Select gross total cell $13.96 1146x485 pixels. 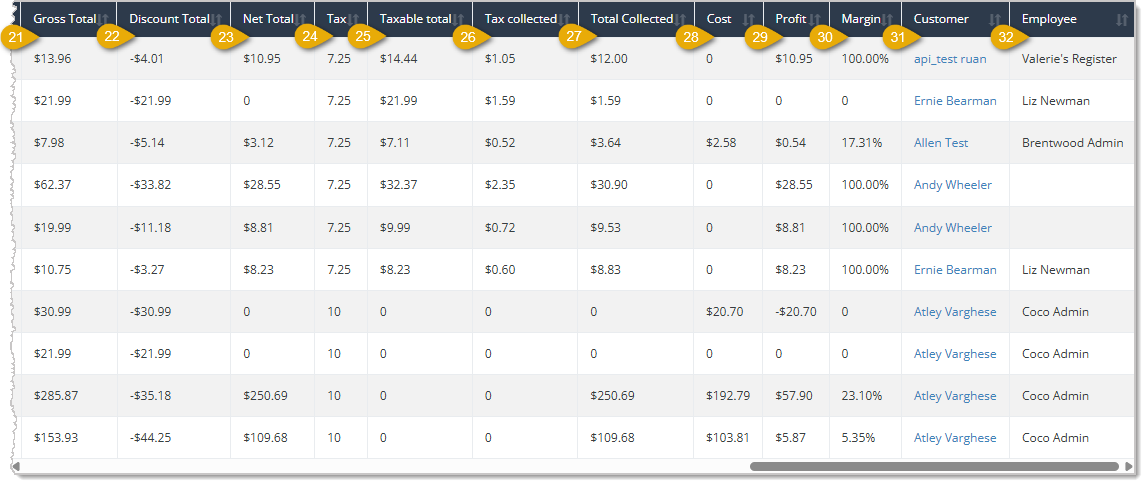(52, 58)
